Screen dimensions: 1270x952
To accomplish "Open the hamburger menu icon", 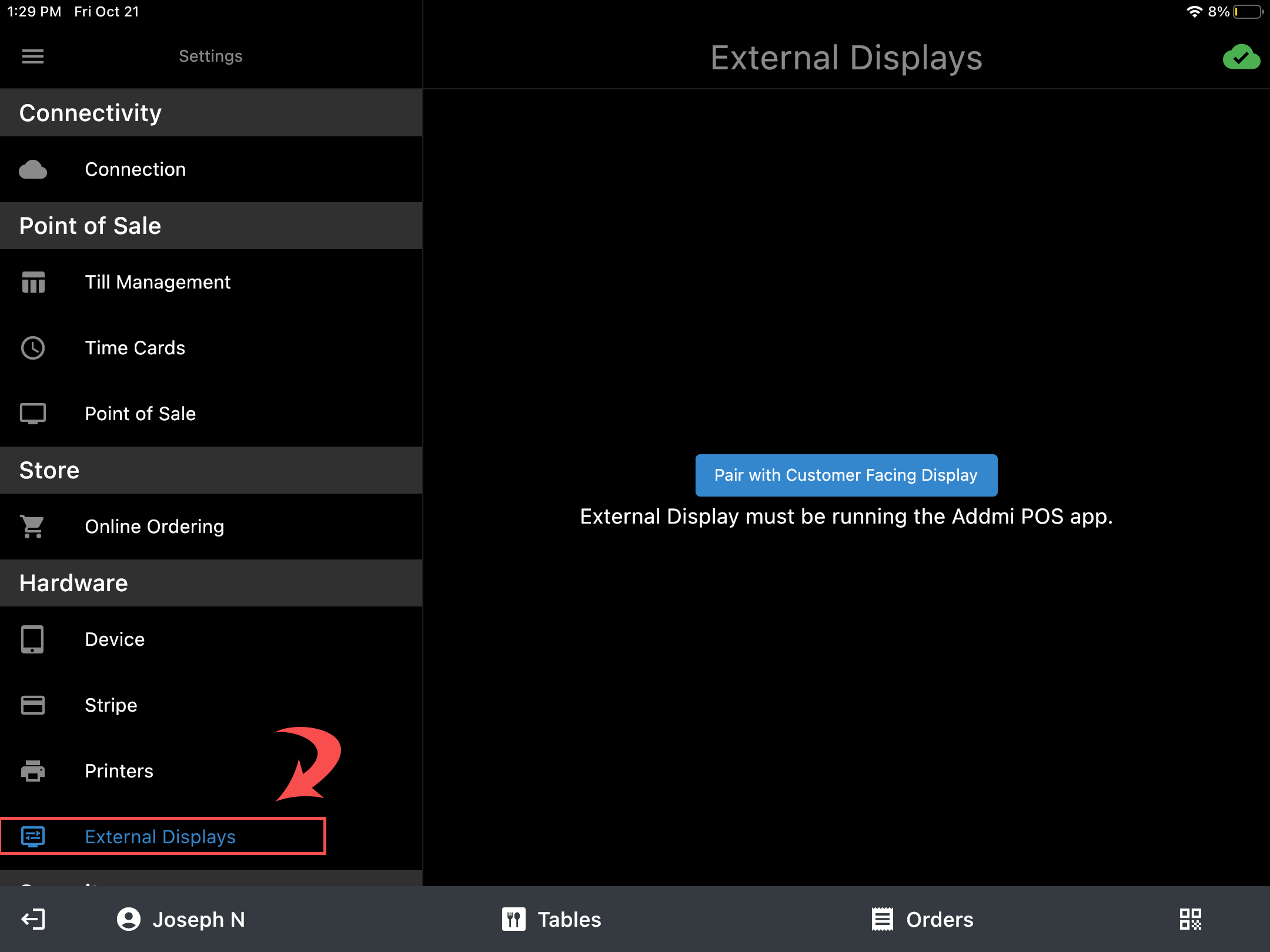I will [x=33, y=56].
